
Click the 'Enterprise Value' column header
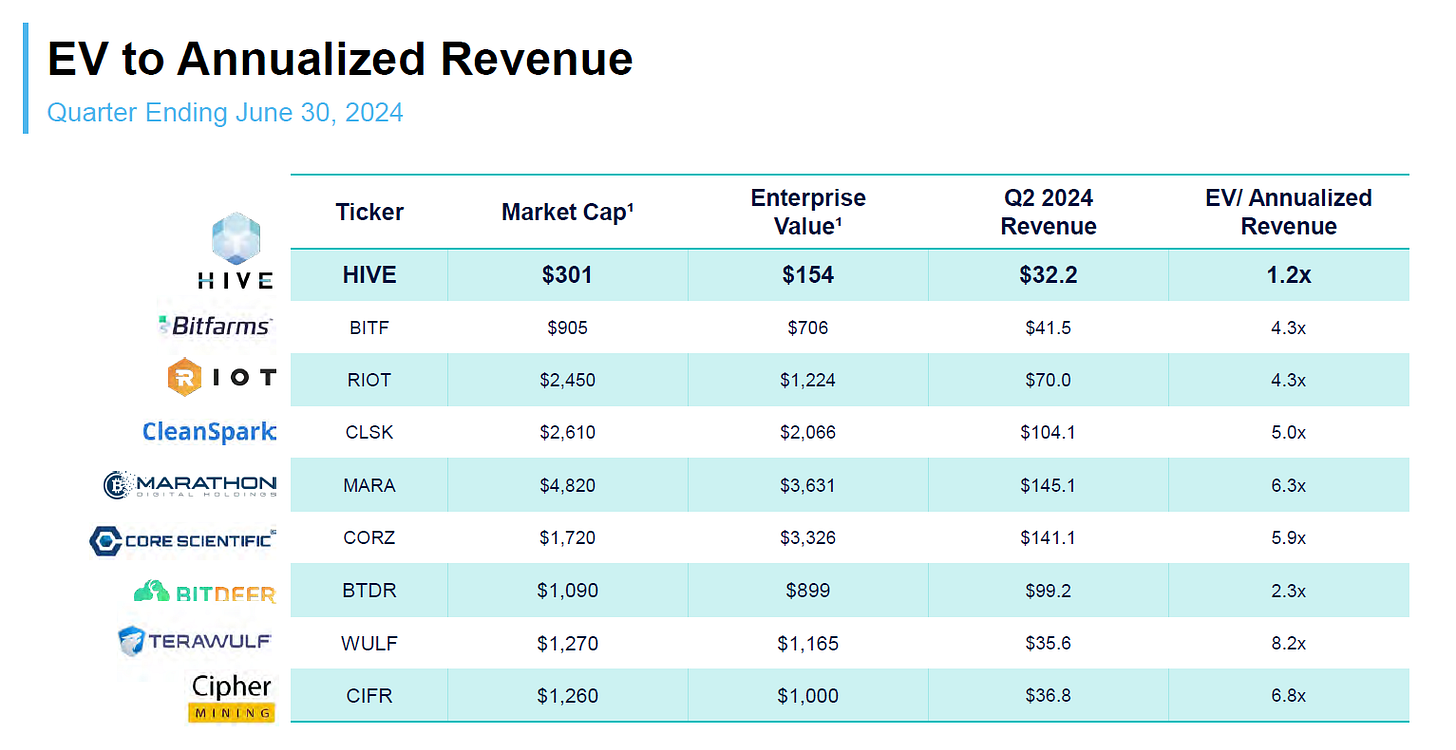[x=808, y=212]
